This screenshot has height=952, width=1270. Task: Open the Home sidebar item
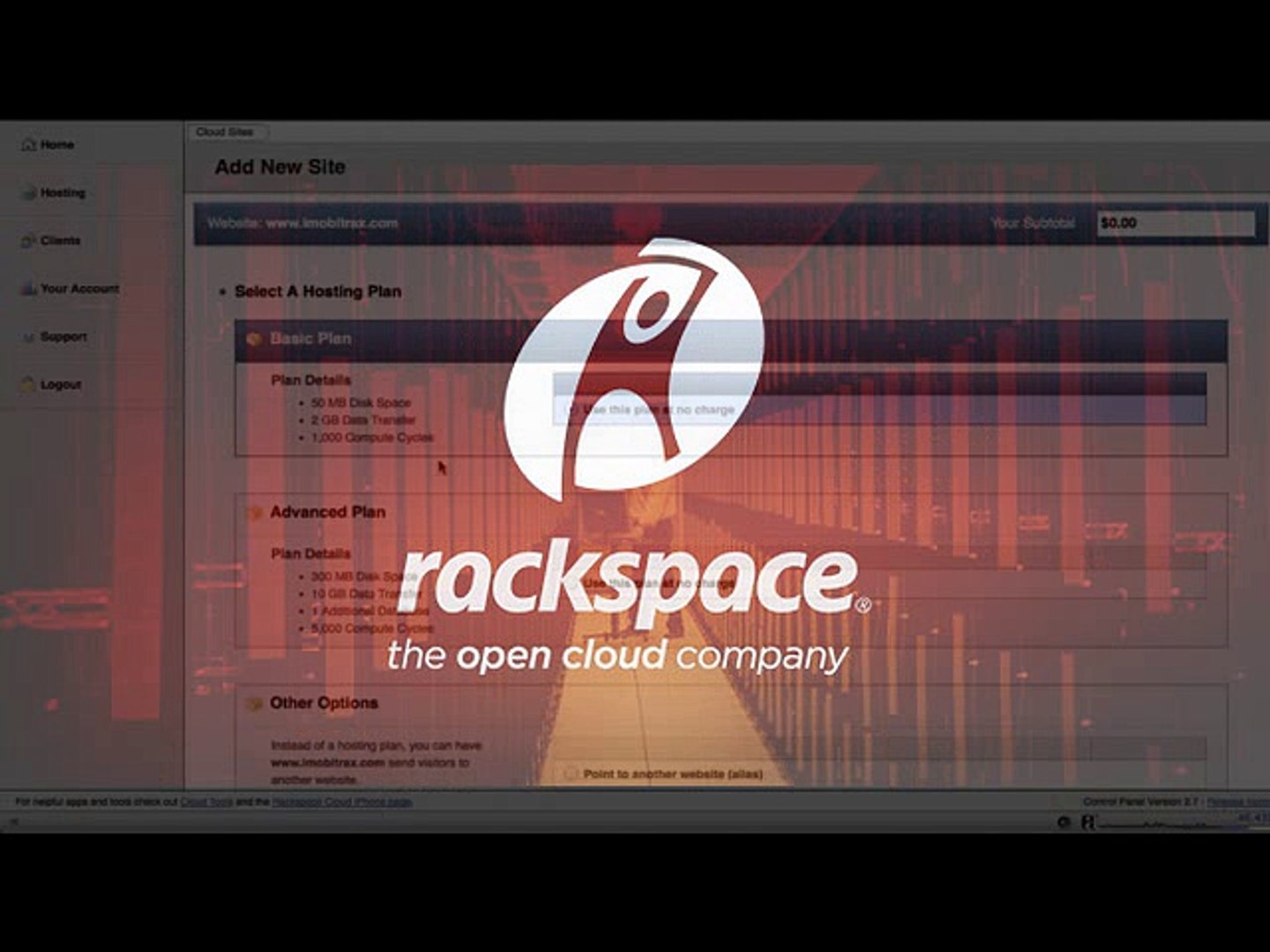pyautogui.click(x=57, y=145)
